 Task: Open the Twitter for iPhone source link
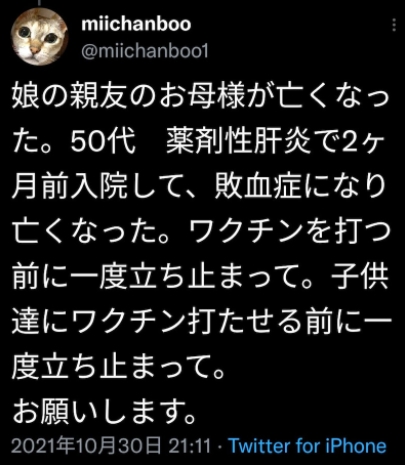(x=308, y=446)
